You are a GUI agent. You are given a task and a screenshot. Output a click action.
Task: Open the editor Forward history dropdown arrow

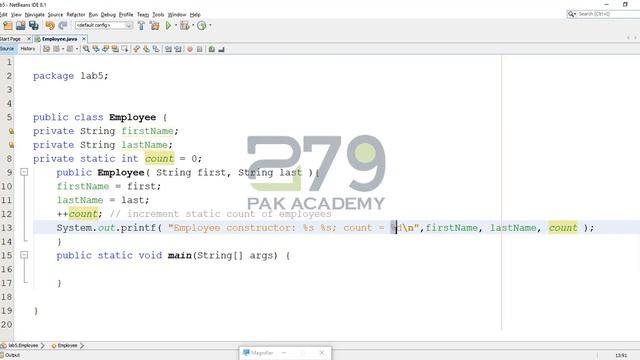coord(77,49)
